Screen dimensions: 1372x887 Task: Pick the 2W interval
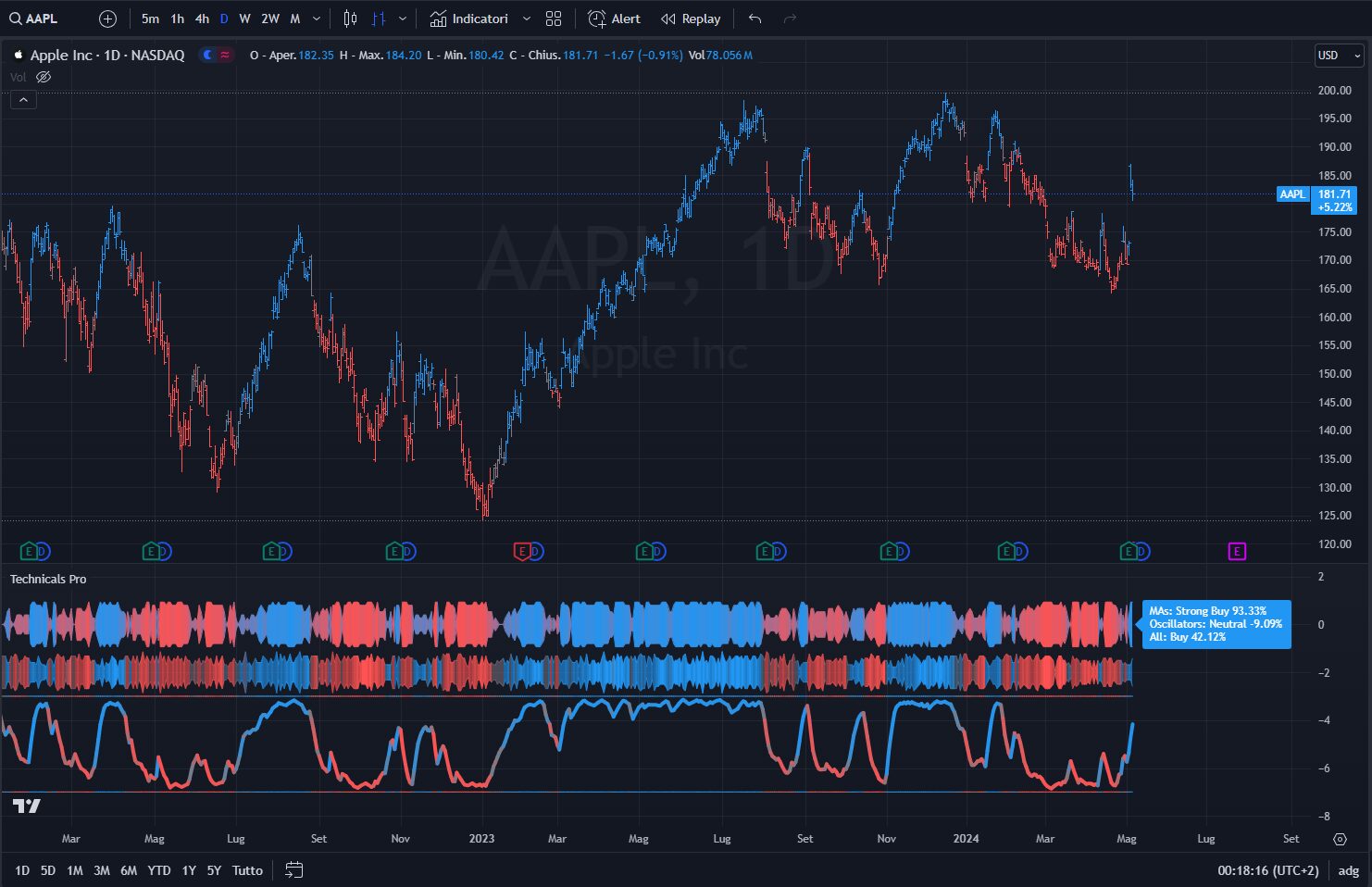point(270,19)
